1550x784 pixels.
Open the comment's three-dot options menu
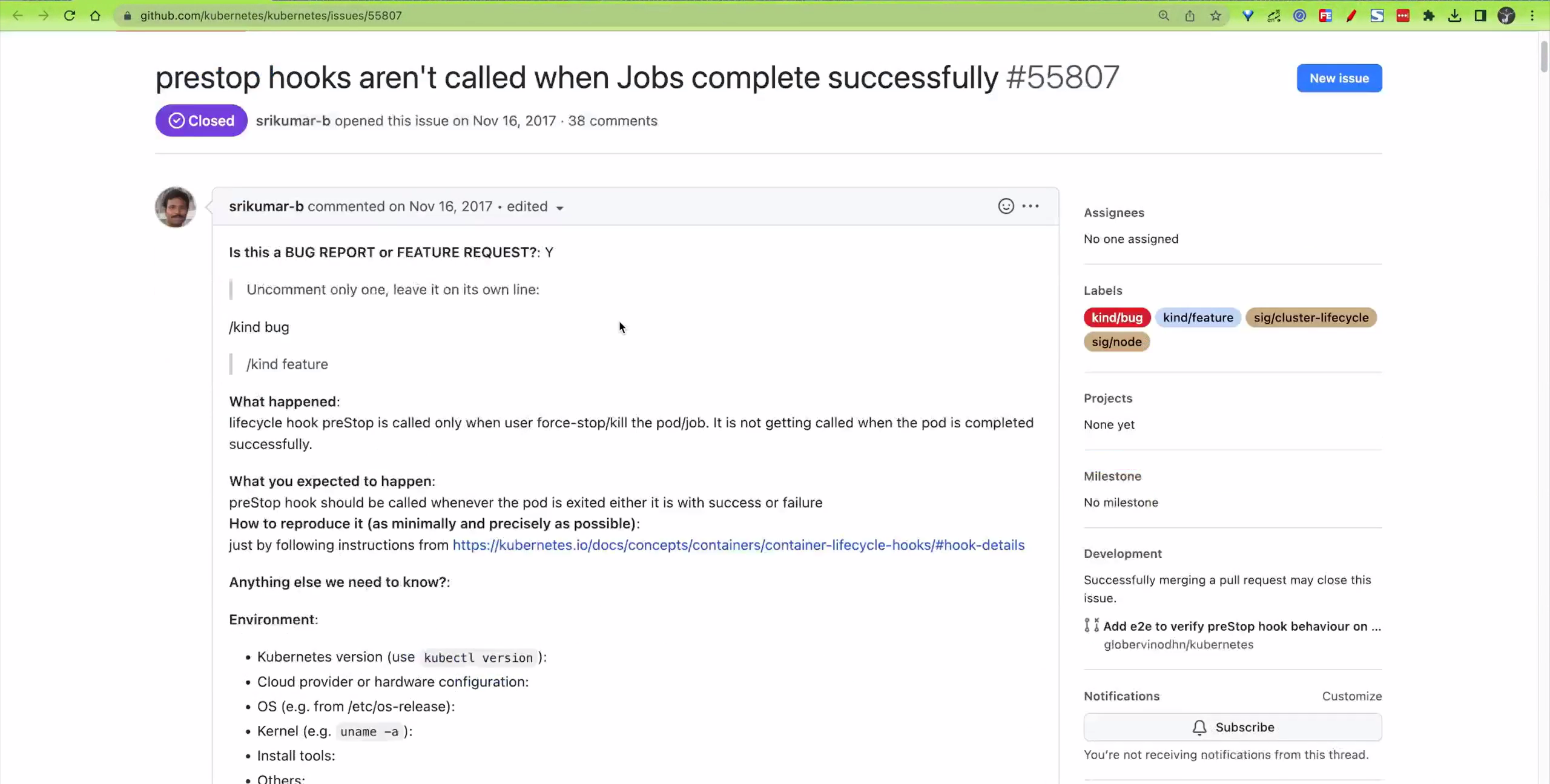click(1031, 206)
